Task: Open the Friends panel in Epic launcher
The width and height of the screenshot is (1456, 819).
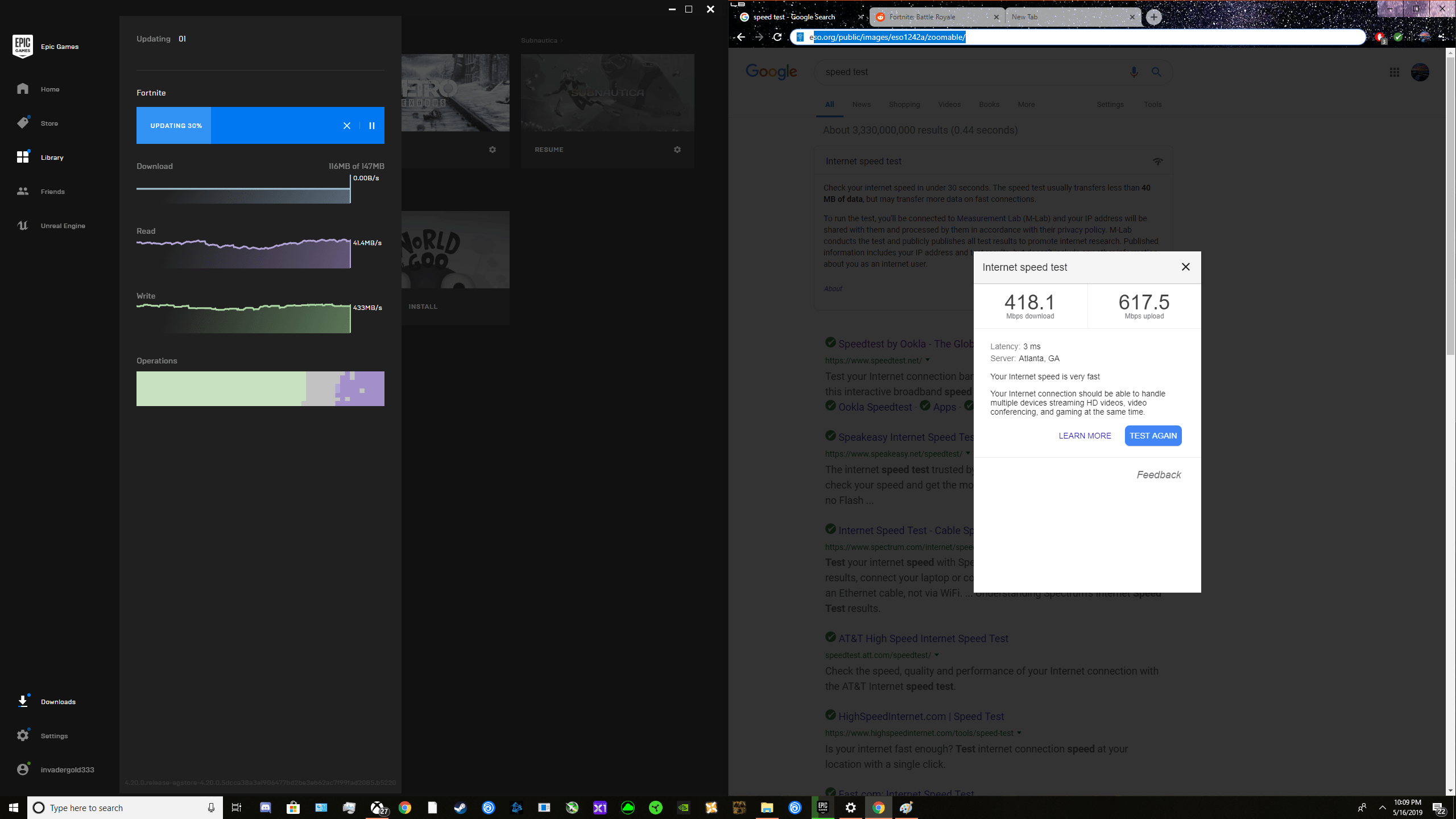Action: (52, 192)
